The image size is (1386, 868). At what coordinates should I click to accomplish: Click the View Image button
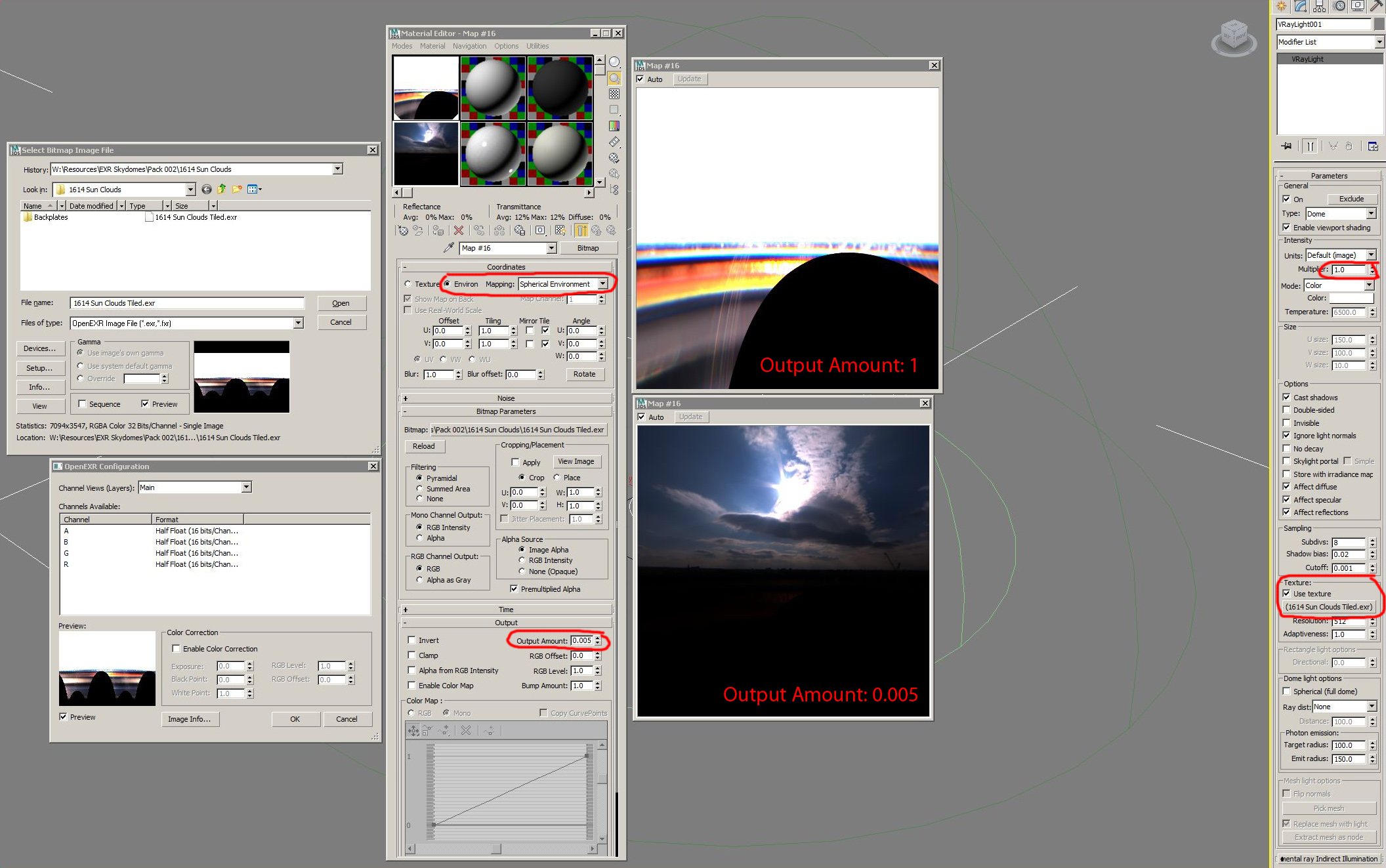[576, 461]
